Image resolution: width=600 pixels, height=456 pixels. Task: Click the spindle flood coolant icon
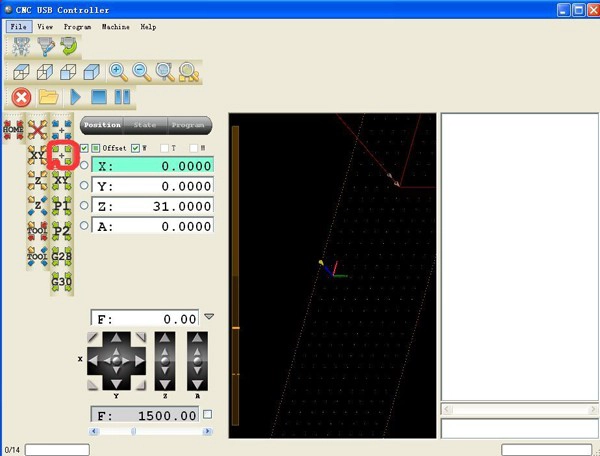46,47
